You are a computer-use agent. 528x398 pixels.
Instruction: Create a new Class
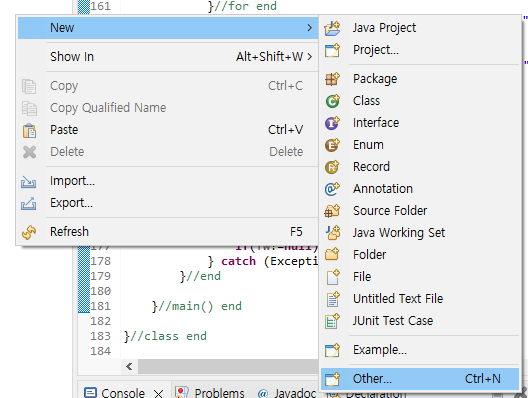(x=420, y=101)
